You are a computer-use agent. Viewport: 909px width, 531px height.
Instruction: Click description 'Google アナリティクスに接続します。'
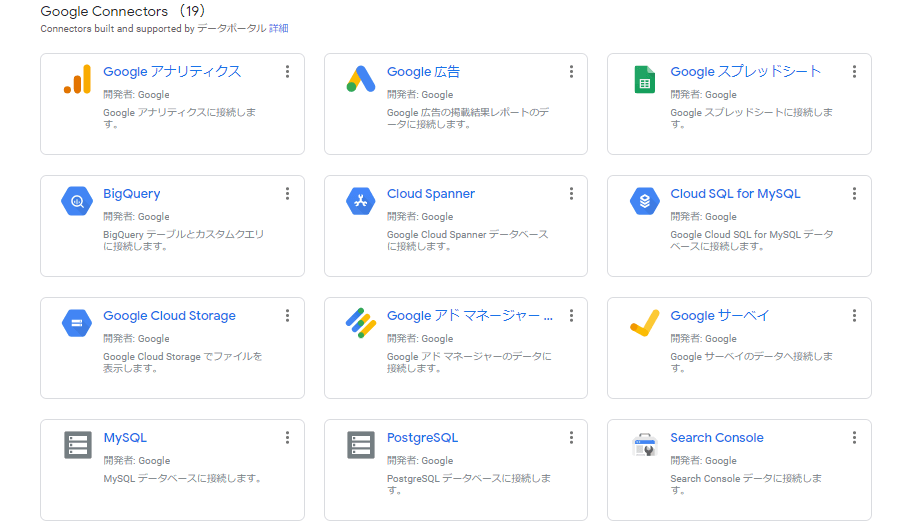180,118
